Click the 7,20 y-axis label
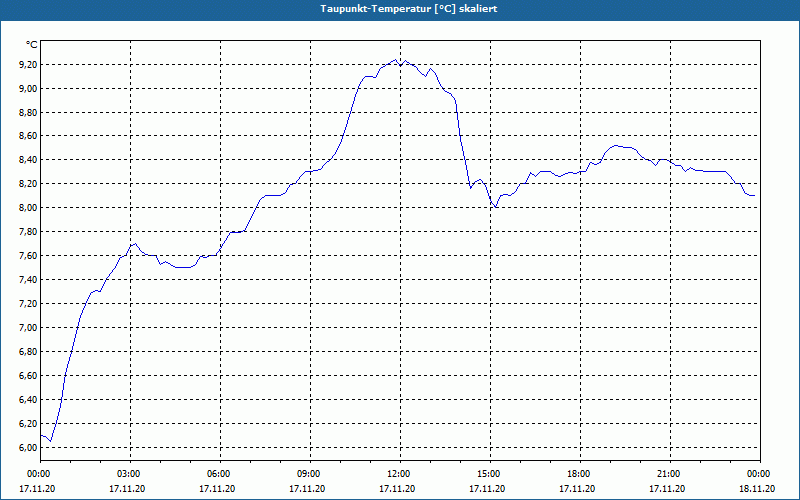This screenshot has width=800, height=500. click(x=28, y=304)
